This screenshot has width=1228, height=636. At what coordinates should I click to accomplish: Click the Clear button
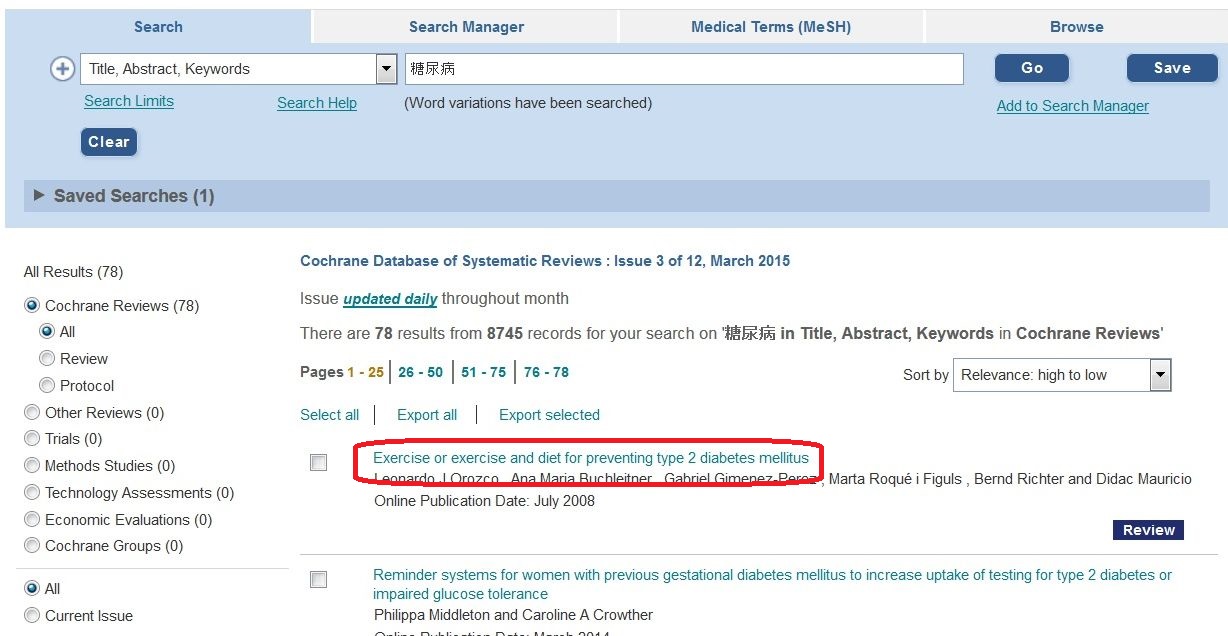tap(108, 142)
